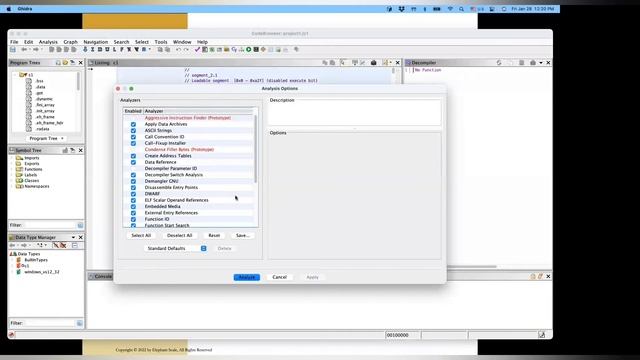This screenshot has width=640, height=360.
Task: Open the Analysis menu
Action: pyautogui.click(x=48, y=42)
